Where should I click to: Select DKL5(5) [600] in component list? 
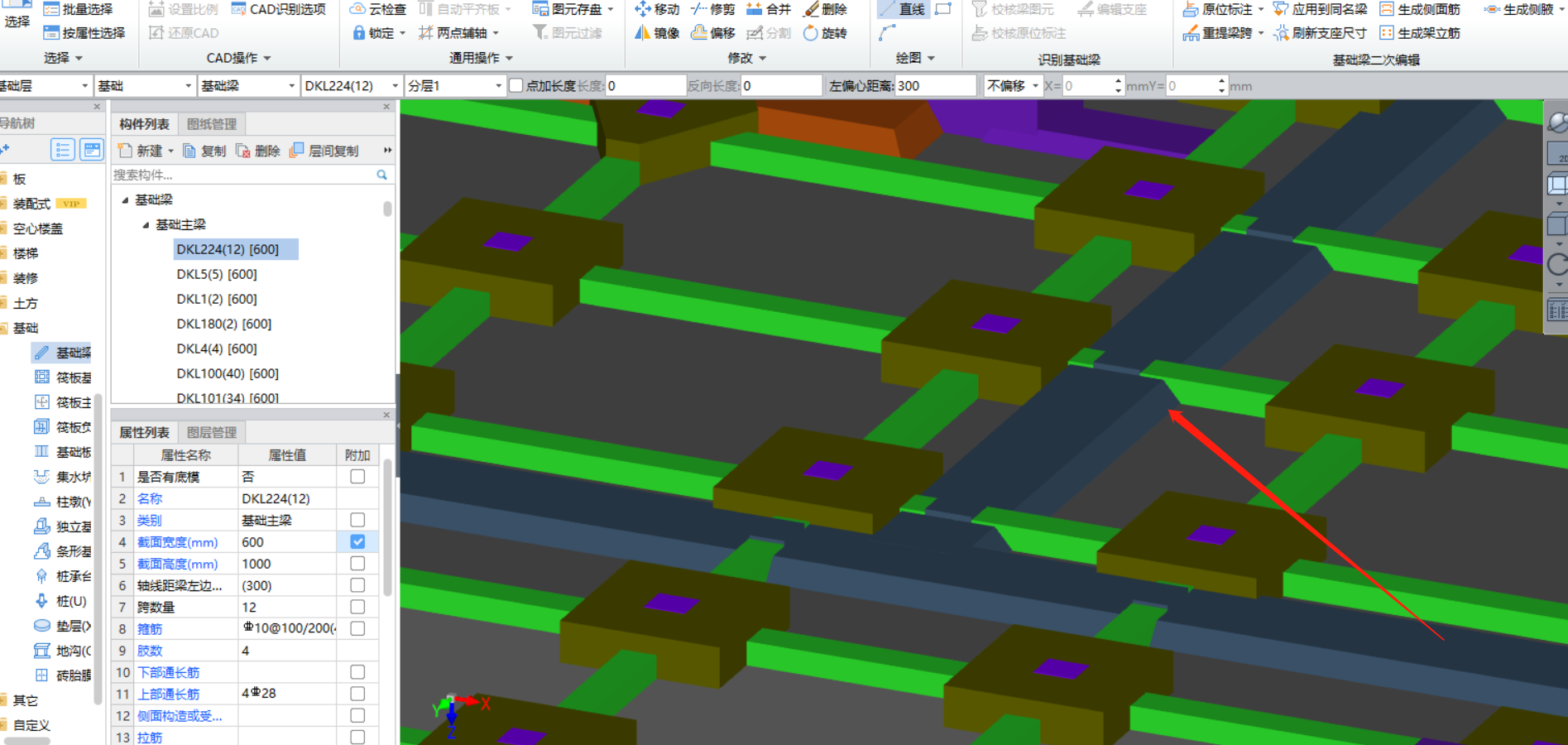coord(217,274)
